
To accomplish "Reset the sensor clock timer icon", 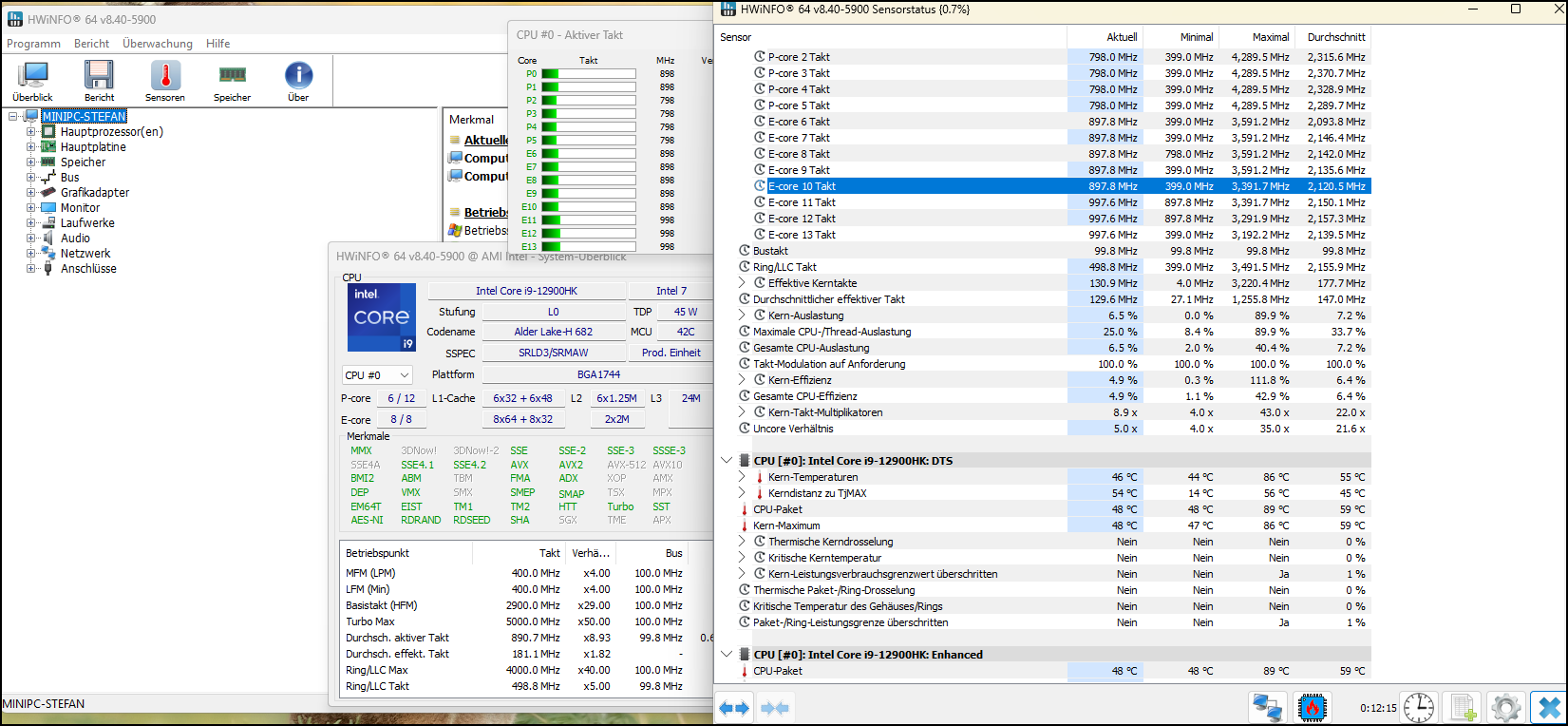I will 1419,708.
